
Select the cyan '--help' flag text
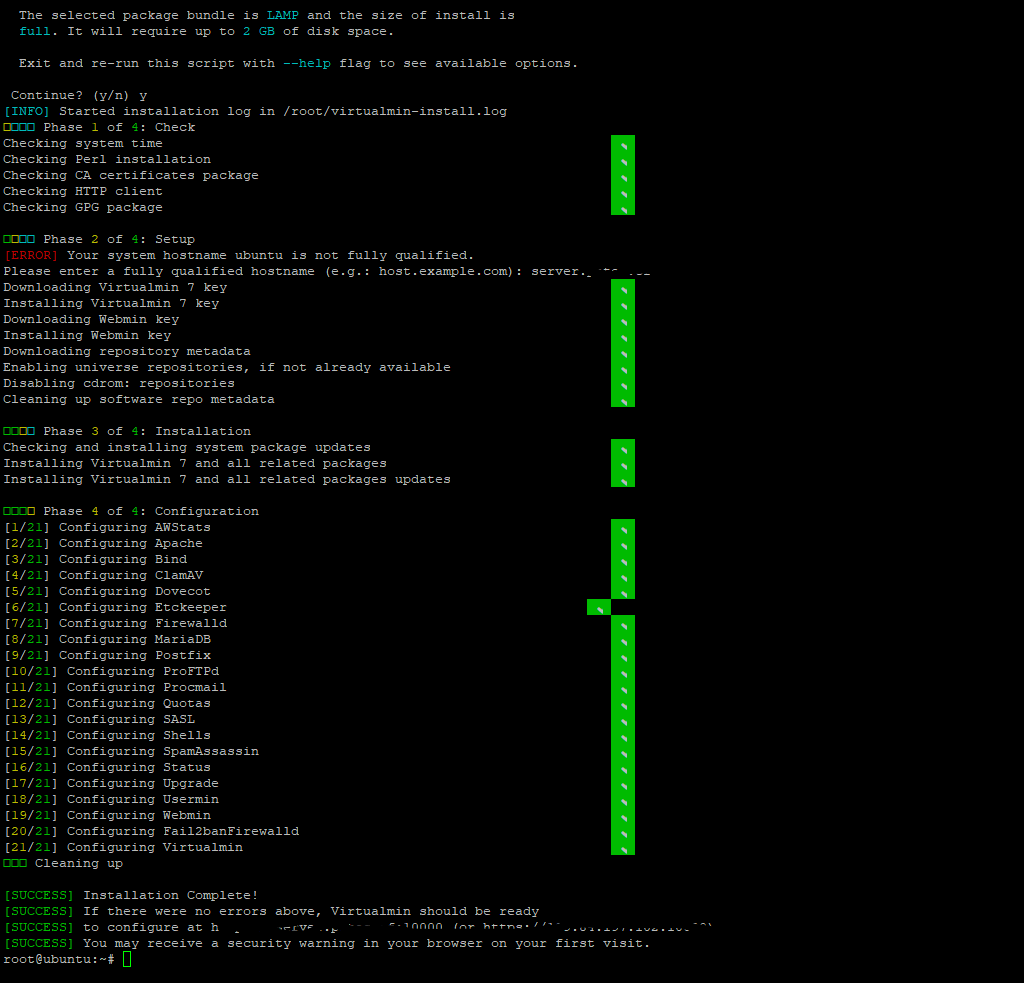click(307, 63)
